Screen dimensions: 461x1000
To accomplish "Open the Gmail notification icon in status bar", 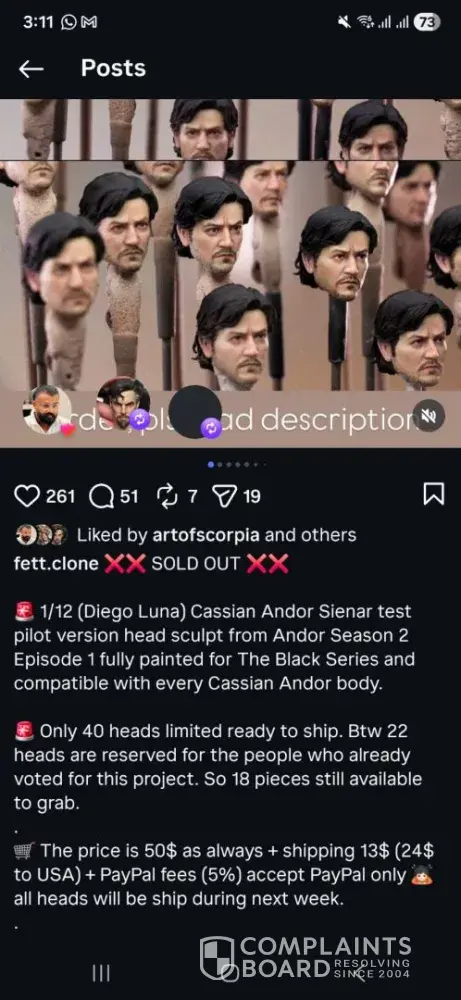I will (x=89, y=22).
